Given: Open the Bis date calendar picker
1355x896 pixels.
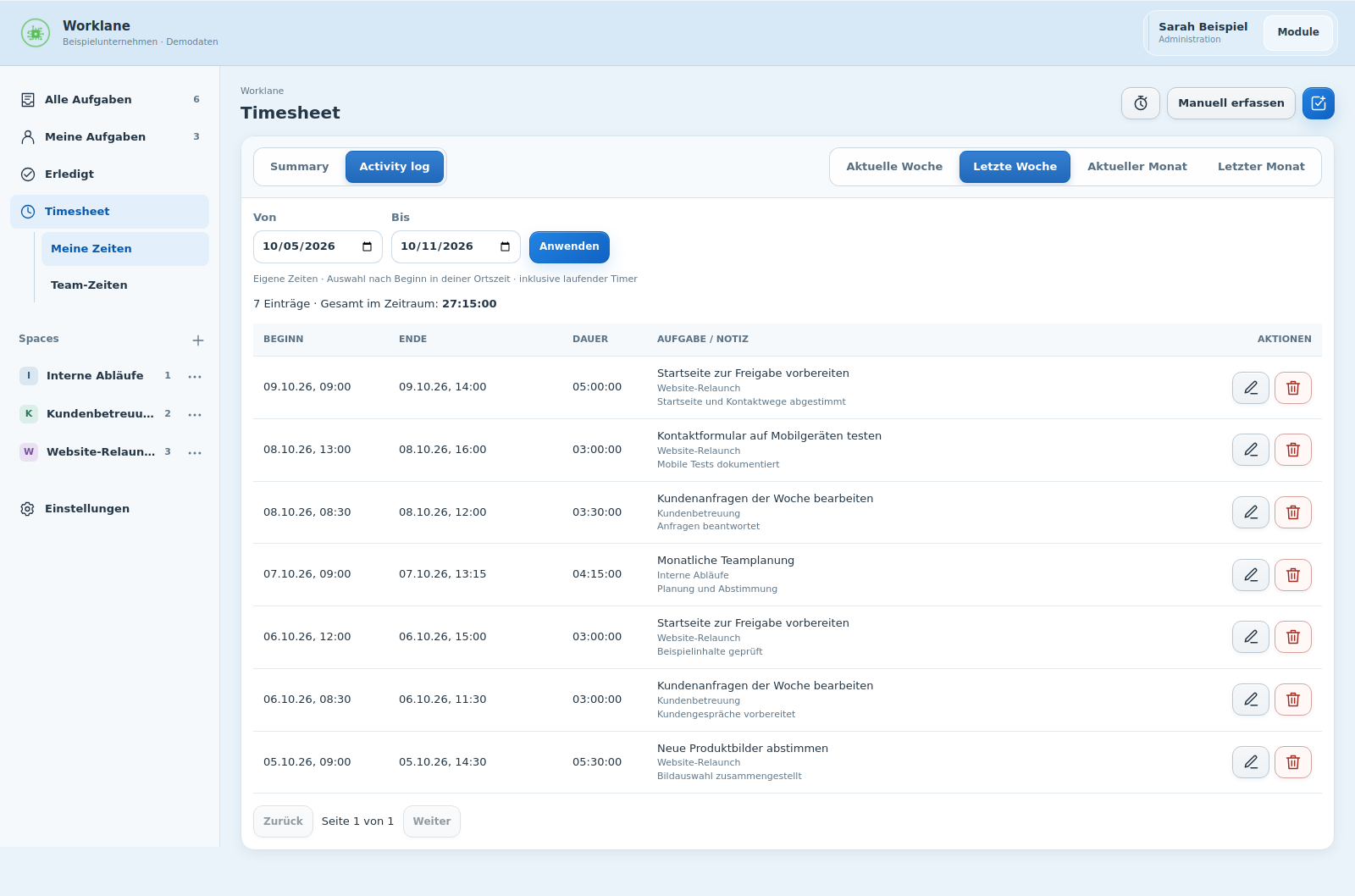Looking at the screenshot, I should click(506, 246).
